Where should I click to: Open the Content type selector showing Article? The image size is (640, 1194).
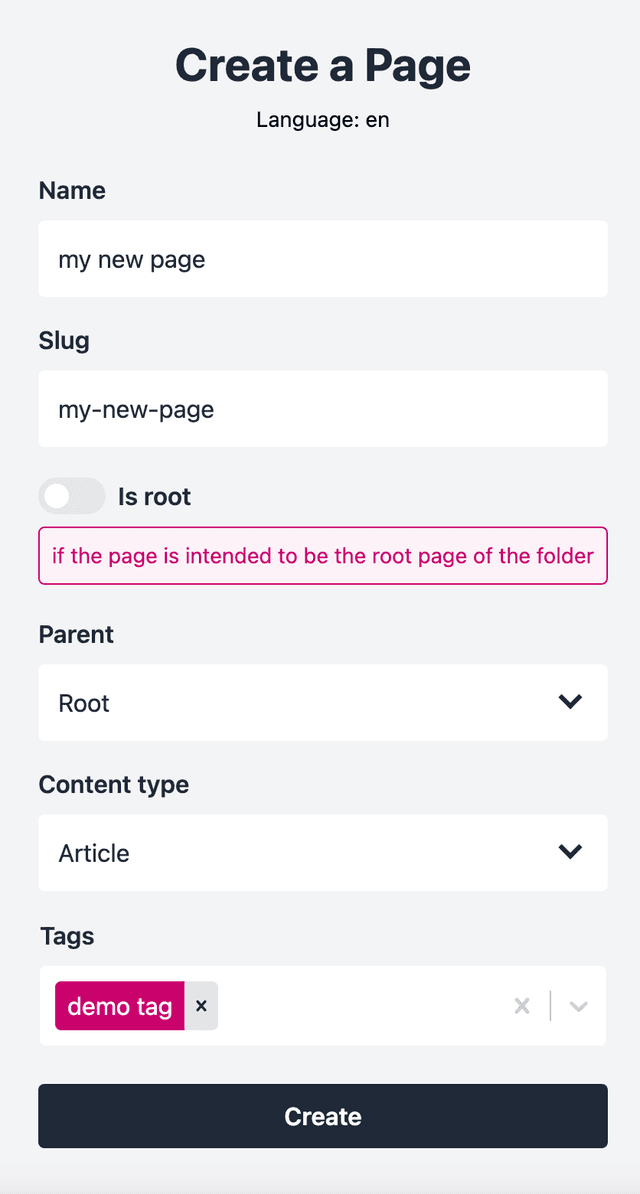(x=322, y=852)
